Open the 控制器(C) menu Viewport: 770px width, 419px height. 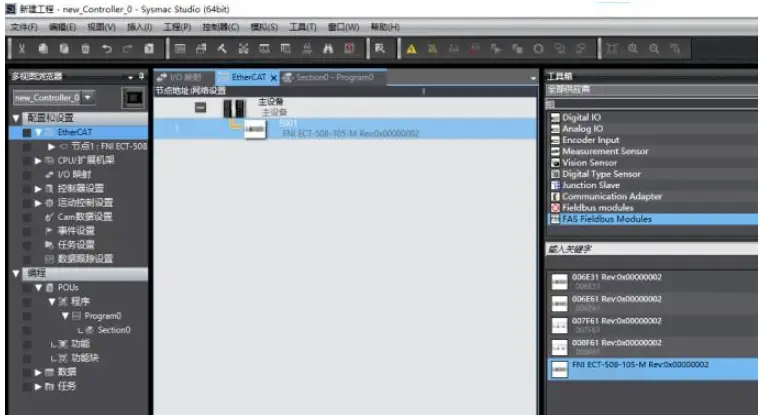pyautogui.click(x=220, y=27)
